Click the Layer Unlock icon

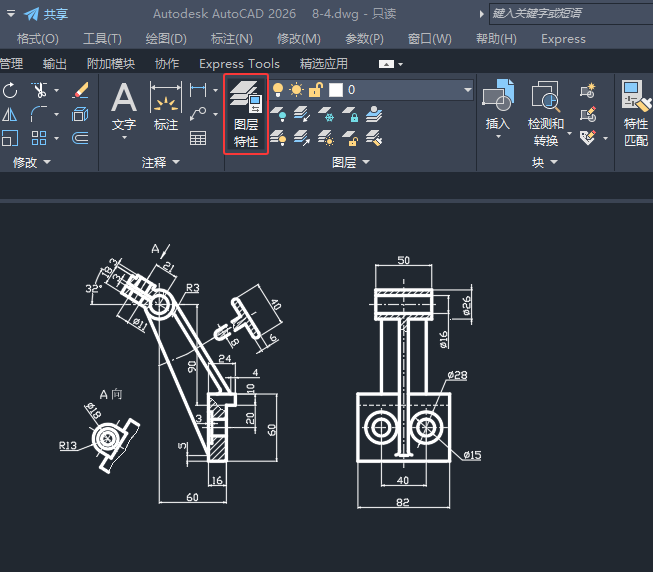click(350, 138)
